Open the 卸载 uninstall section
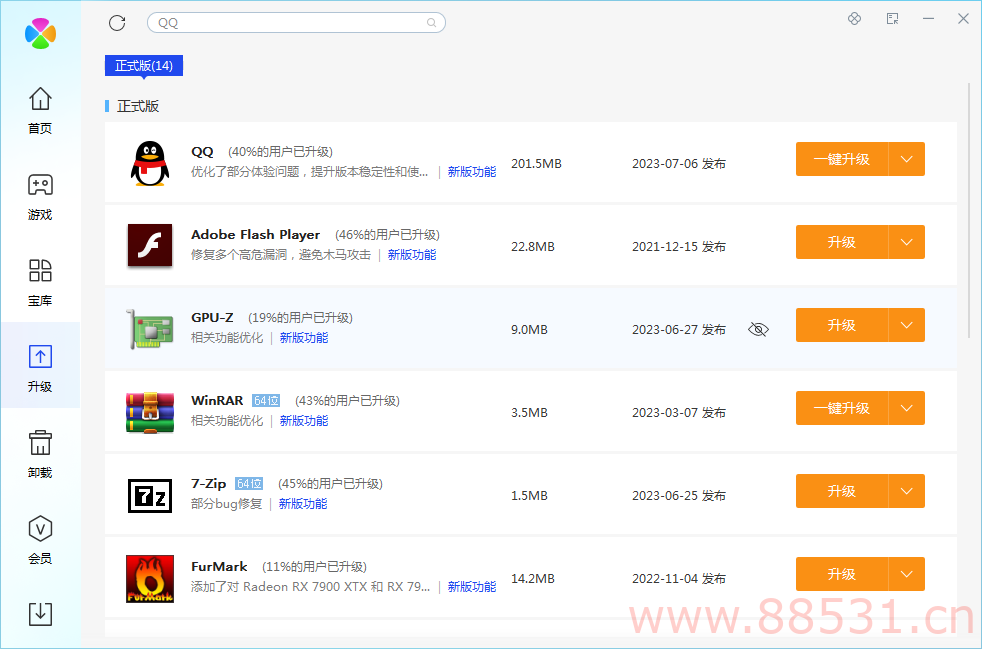This screenshot has width=982, height=649. [40, 454]
